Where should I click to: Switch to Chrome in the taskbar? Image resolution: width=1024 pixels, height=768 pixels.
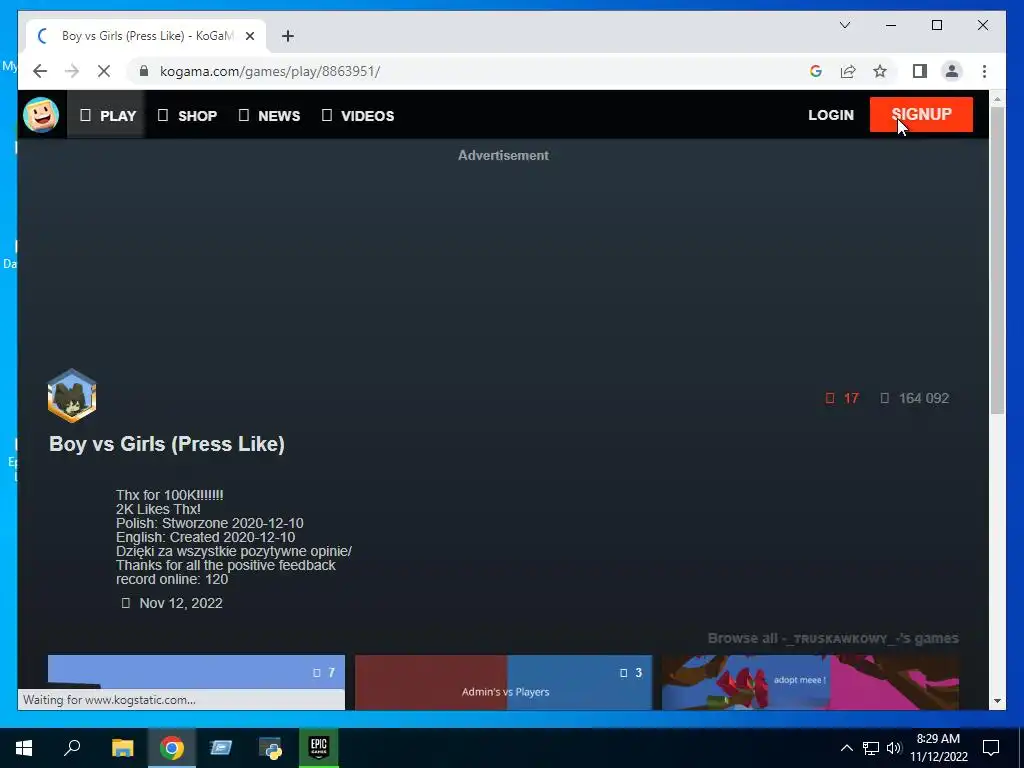point(172,748)
